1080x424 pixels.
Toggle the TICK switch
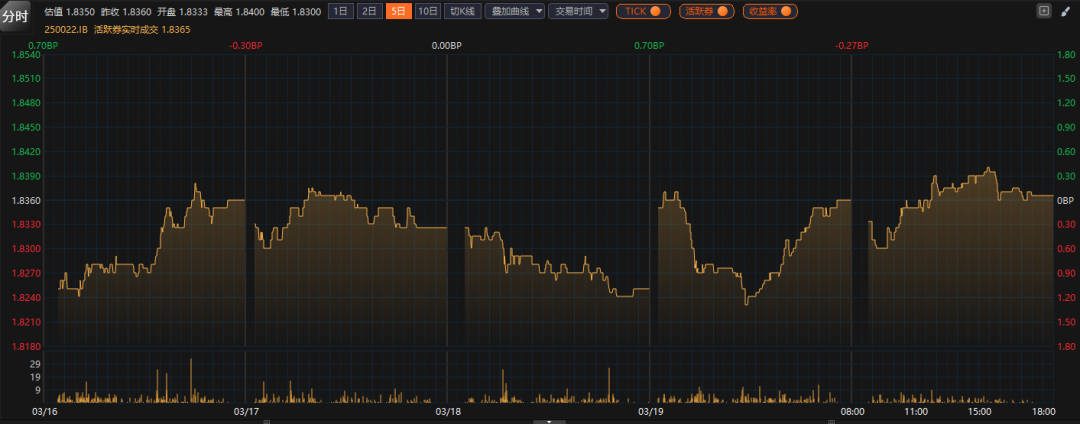(642, 11)
